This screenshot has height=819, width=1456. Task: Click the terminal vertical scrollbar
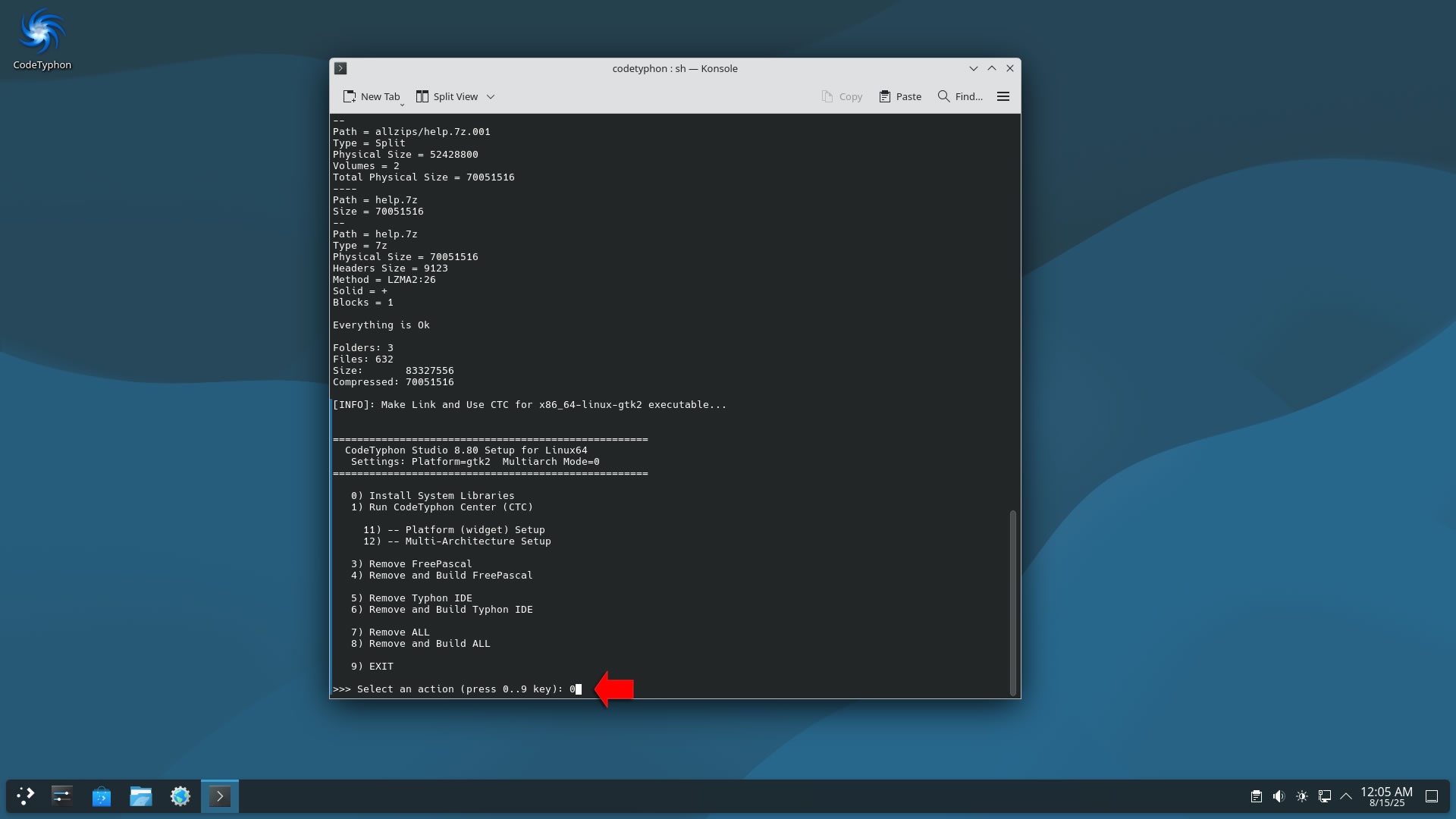(1013, 603)
